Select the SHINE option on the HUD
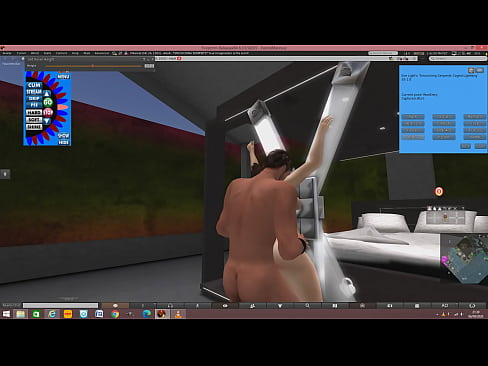Viewport: 488px width, 366px height. (34, 127)
